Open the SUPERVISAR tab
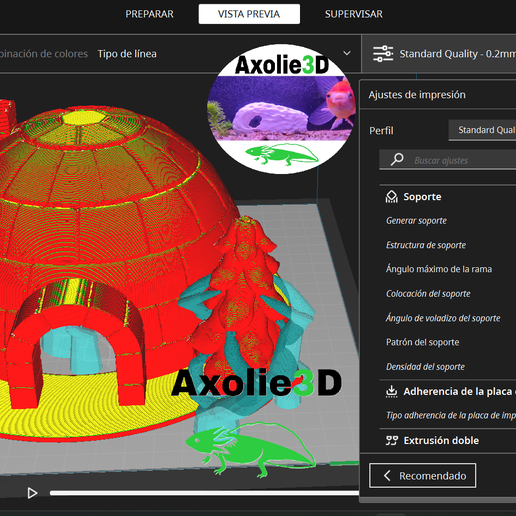Viewport: 516px width, 516px height. coord(354,14)
